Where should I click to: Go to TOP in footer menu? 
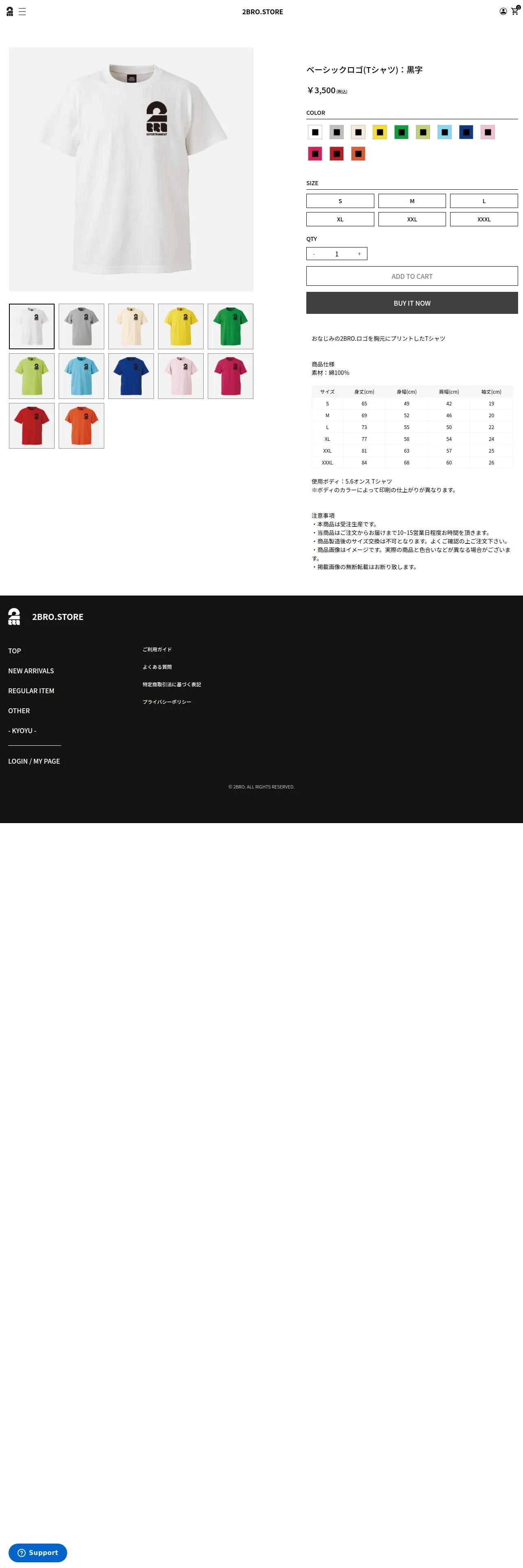click(x=15, y=651)
